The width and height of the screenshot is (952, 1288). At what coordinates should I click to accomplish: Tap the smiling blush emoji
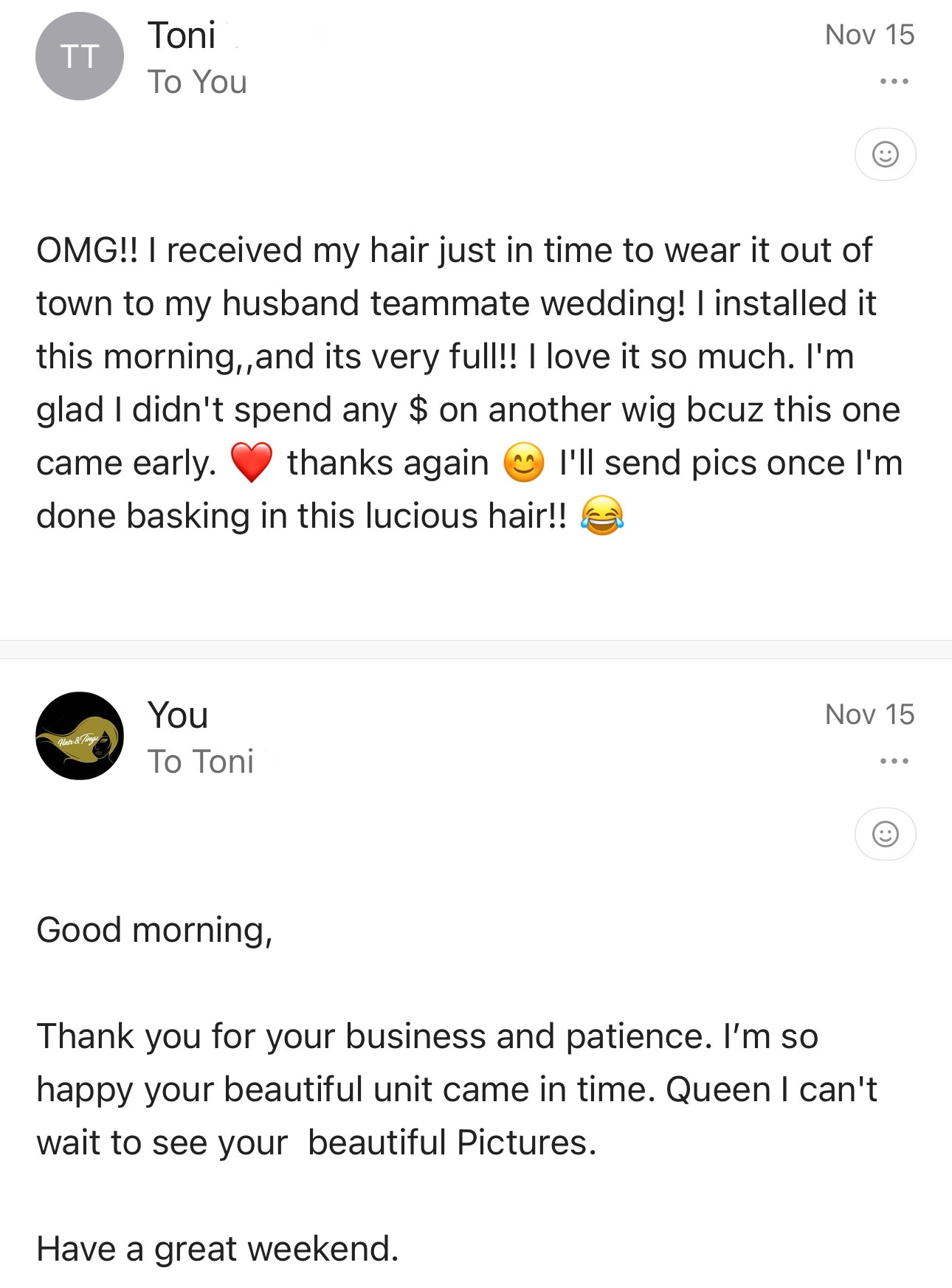(x=524, y=463)
